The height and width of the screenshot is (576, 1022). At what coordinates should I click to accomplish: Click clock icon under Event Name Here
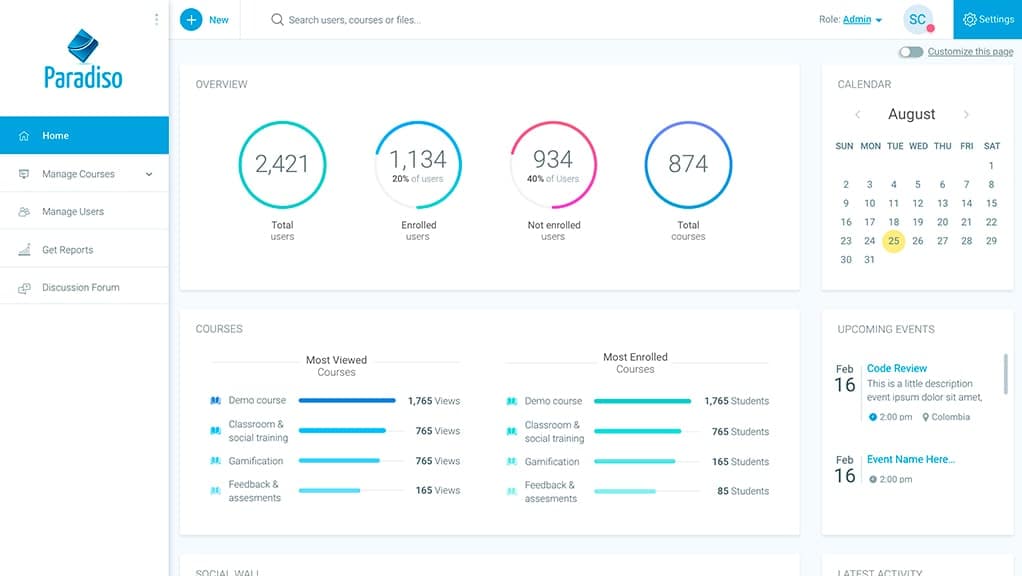pos(873,479)
